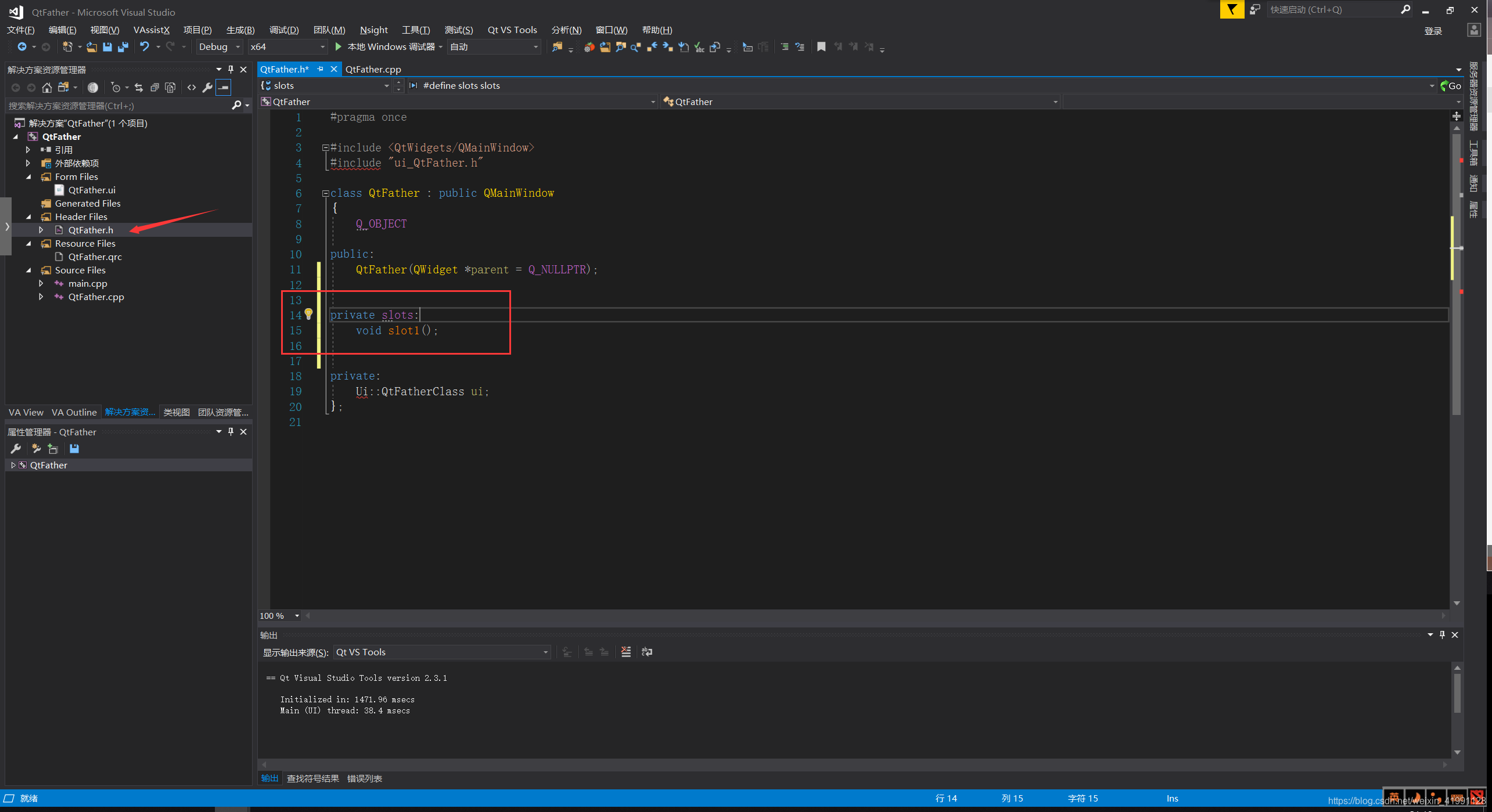The image size is (1492, 812).
Task: Toggle pin on QtFather.h tab
Action: tap(320, 69)
